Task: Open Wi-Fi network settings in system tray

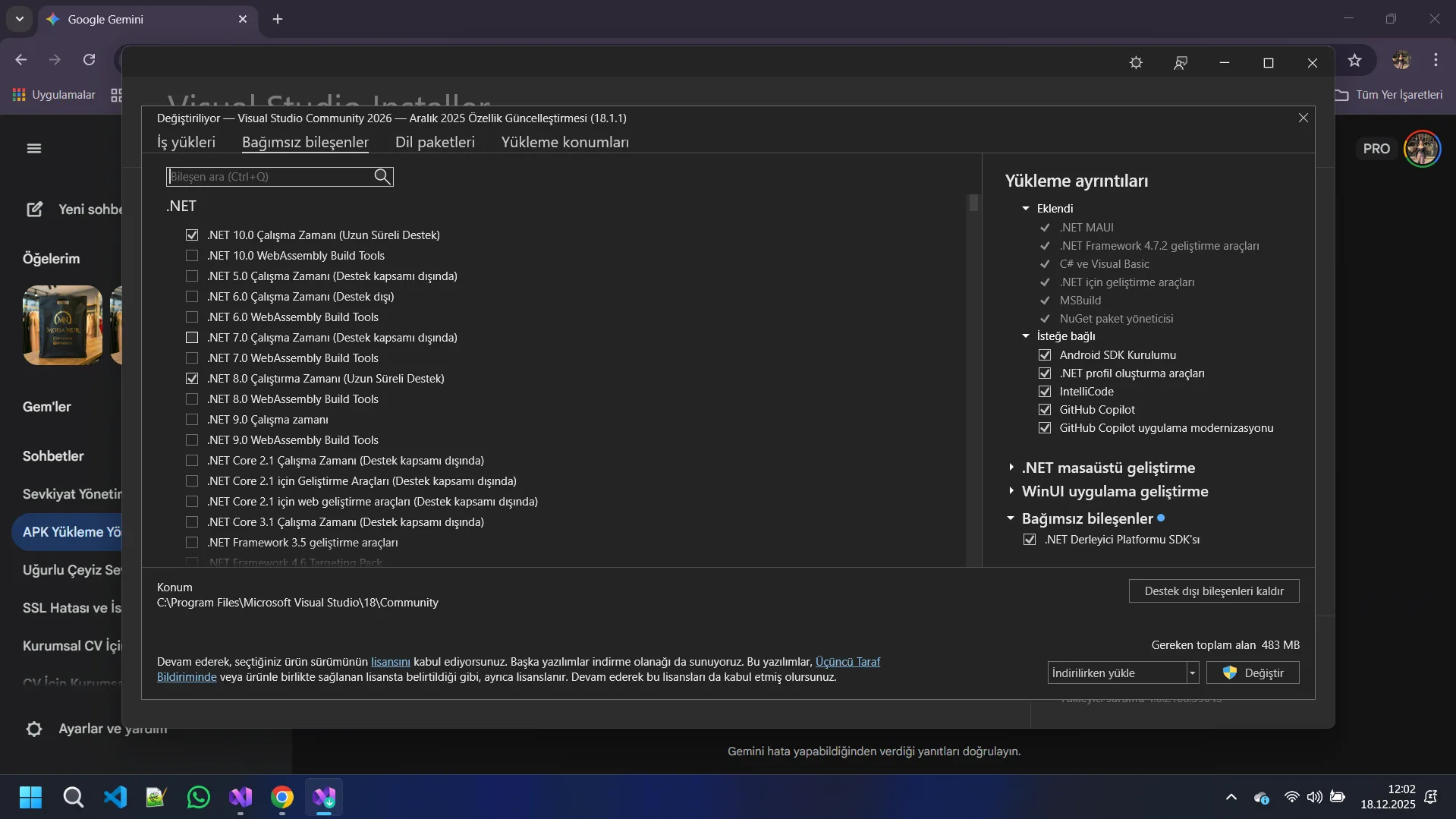Action: click(1291, 797)
